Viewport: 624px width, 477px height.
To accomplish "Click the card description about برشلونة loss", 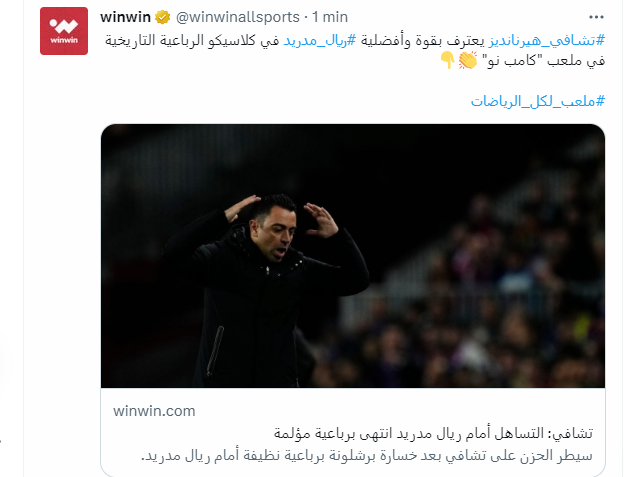I will point(367,455).
